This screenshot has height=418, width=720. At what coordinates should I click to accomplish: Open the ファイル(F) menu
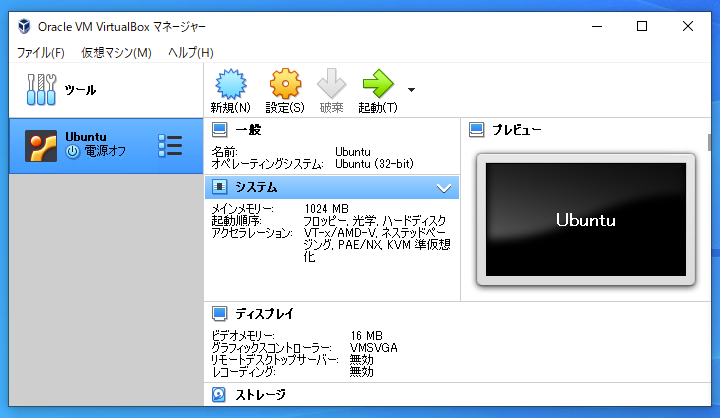point(40,53)
